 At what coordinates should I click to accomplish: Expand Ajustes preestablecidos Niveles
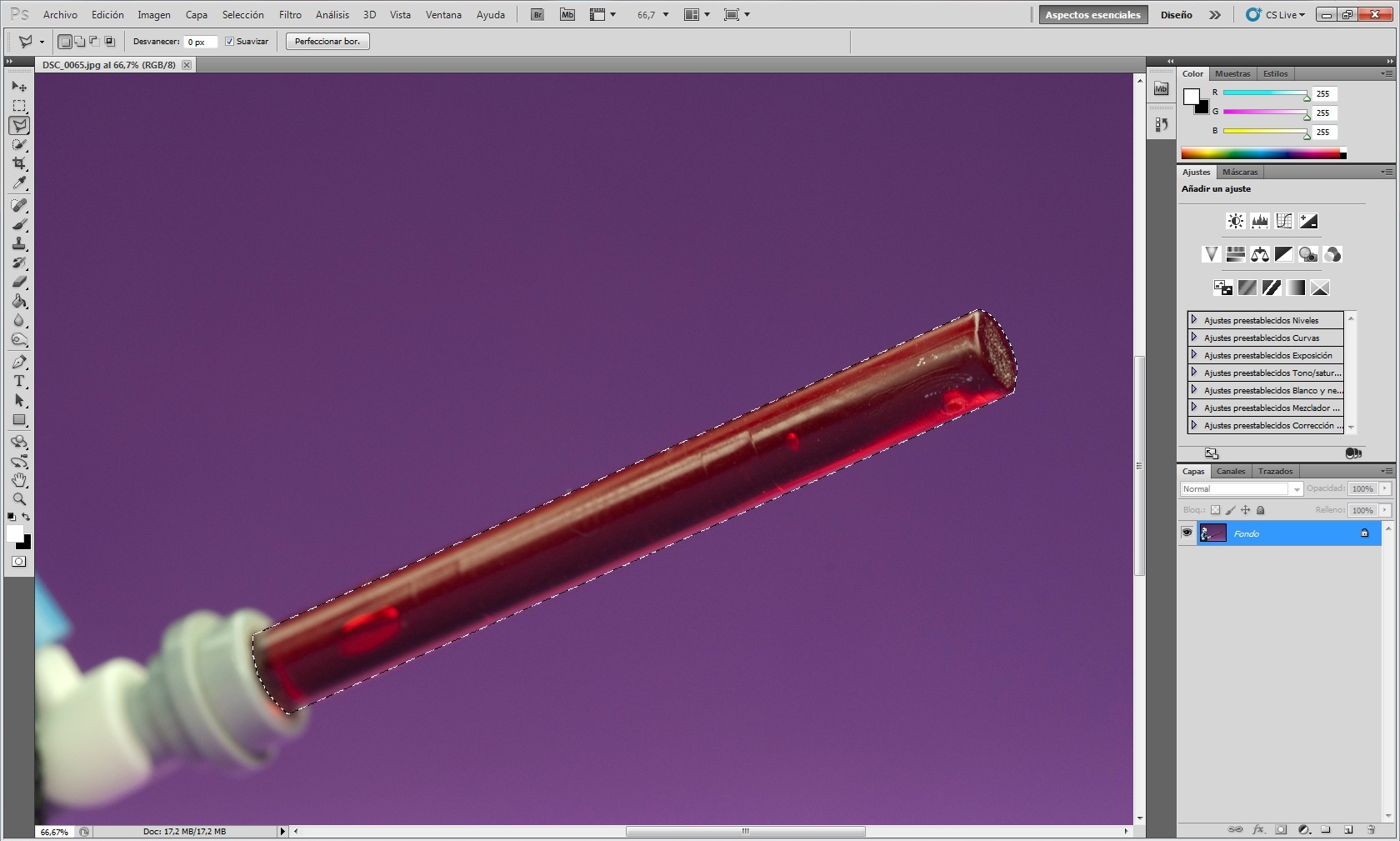click(x=1194, y=320)
